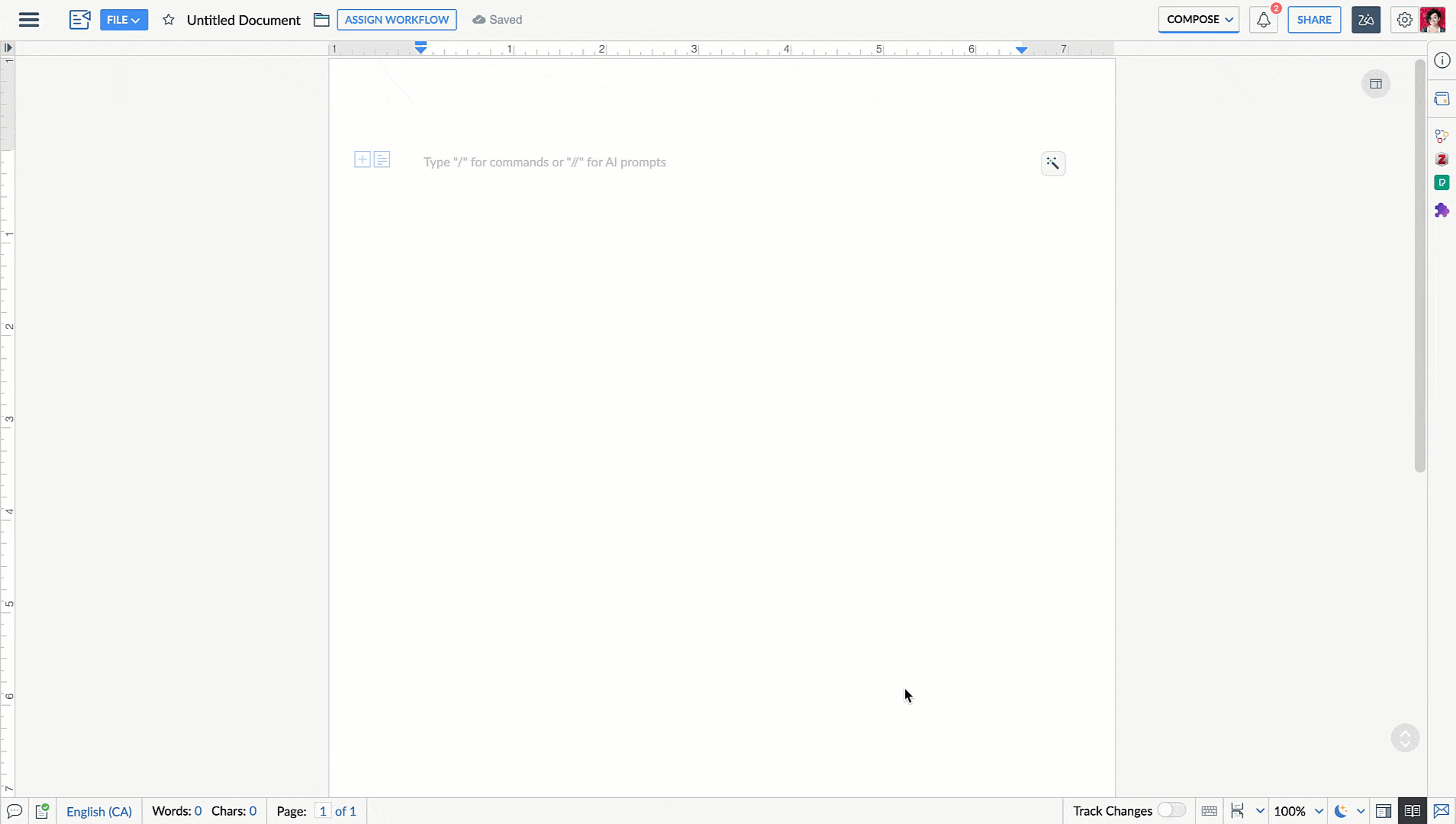Click the page number input field

323,811
